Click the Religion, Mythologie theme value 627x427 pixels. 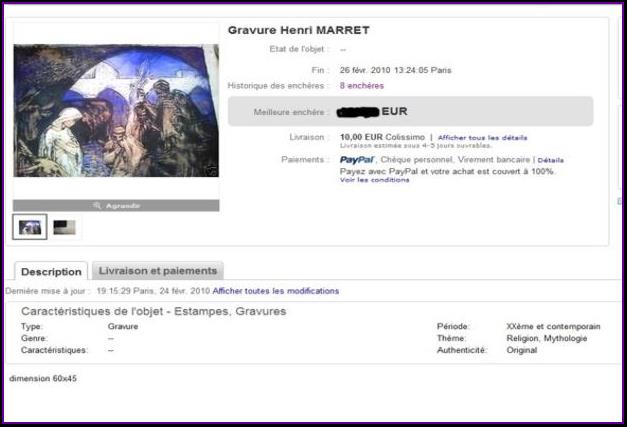[547, 338]
